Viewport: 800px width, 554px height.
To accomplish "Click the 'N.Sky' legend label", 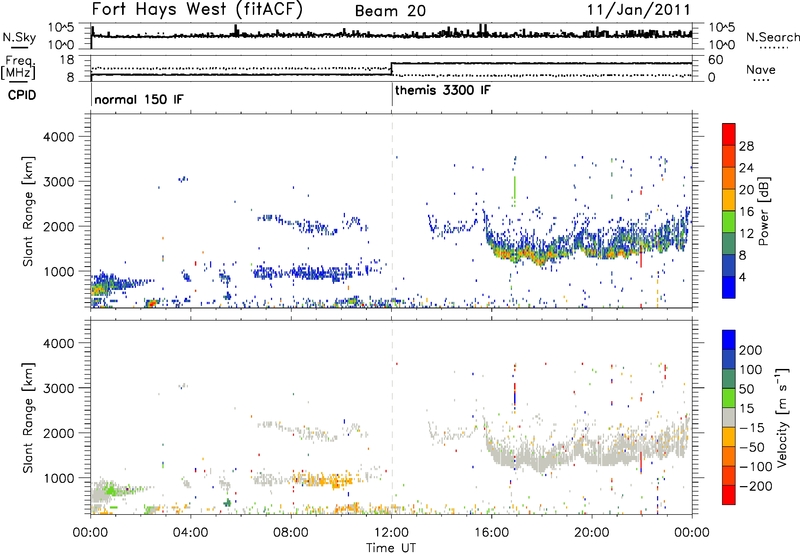I will (19, 37).
